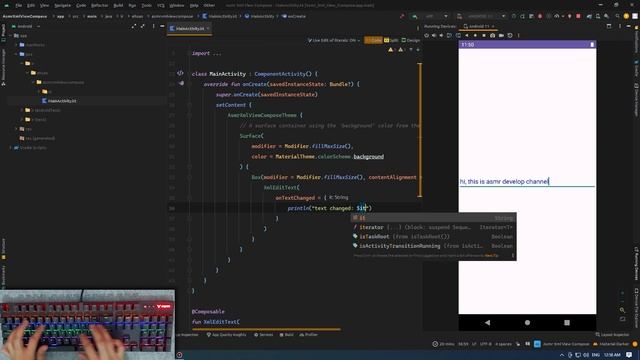This screenshot has height=360, width=640.
Task: Click red stop app icon in main toolbar
Action: [x=578, y=16]
